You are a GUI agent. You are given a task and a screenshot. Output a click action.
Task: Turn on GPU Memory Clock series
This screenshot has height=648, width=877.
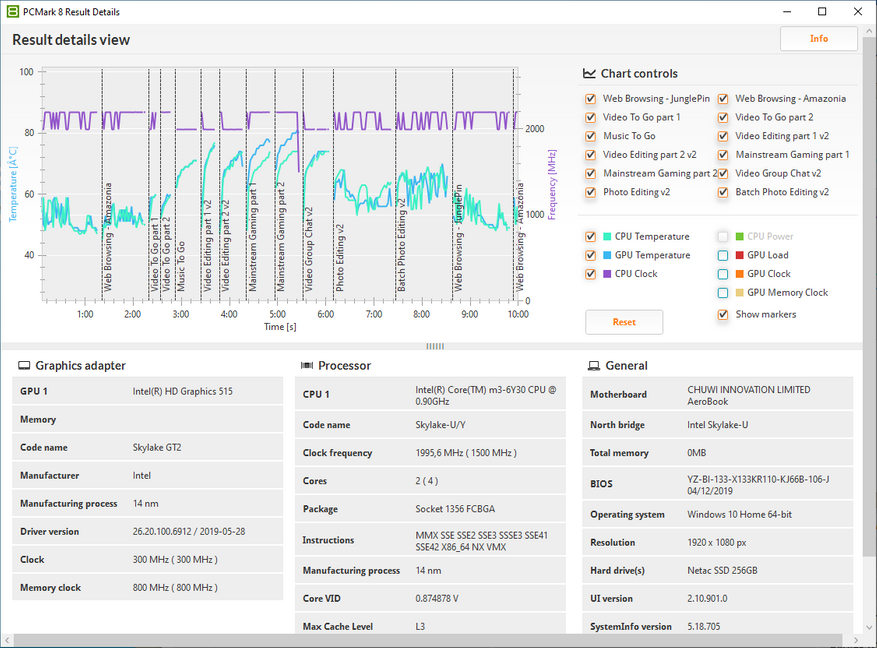pyautogui.click(x=723, y=293)
